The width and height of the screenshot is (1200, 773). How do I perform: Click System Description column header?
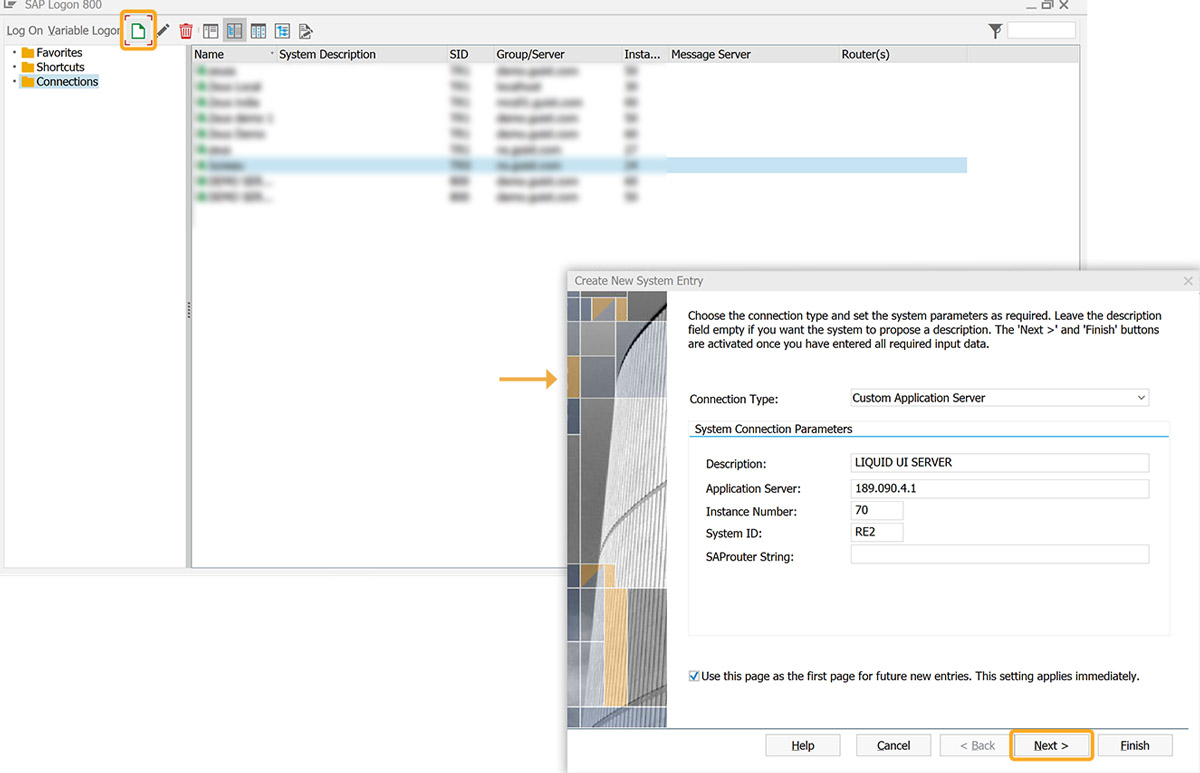point(360,54)
